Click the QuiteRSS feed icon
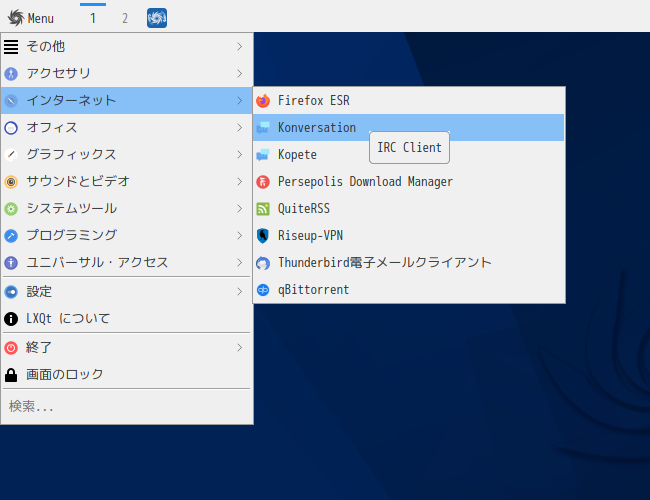 click(263, 209)
